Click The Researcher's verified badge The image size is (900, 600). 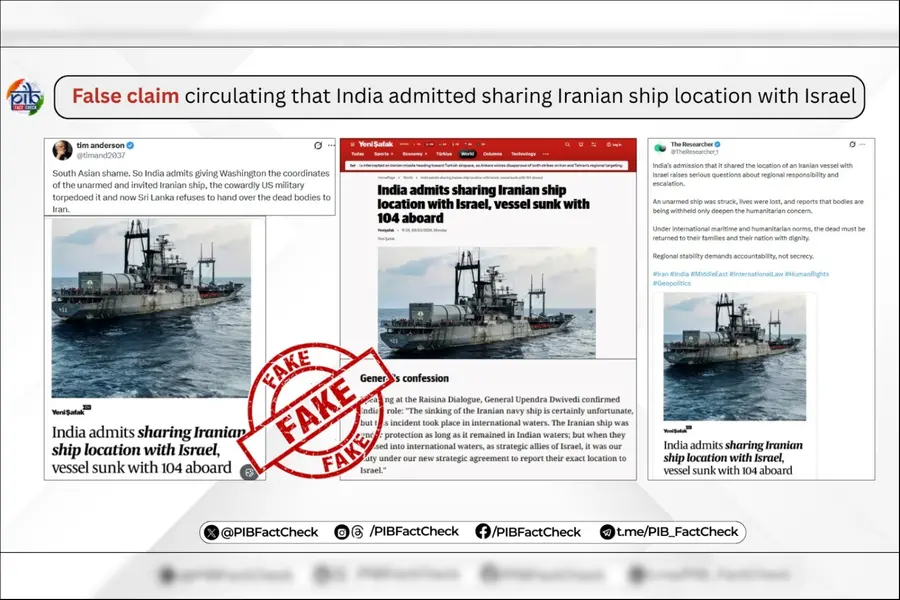point(717,144)
